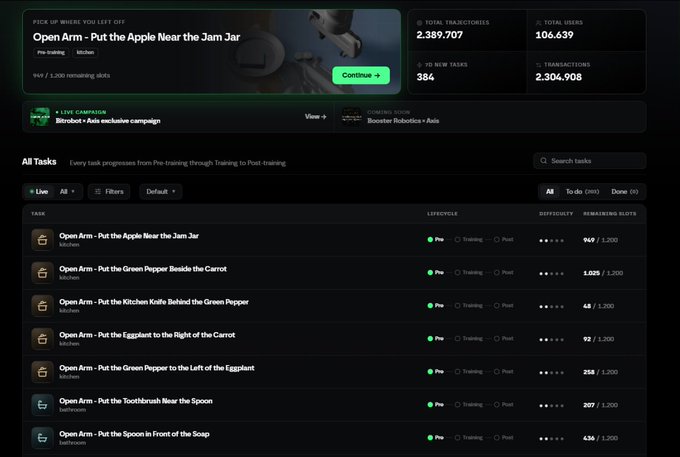680x457 pixels.
Task: Open task Put the Apple Near the Jam Jar row
Action: tap(334, 240)
